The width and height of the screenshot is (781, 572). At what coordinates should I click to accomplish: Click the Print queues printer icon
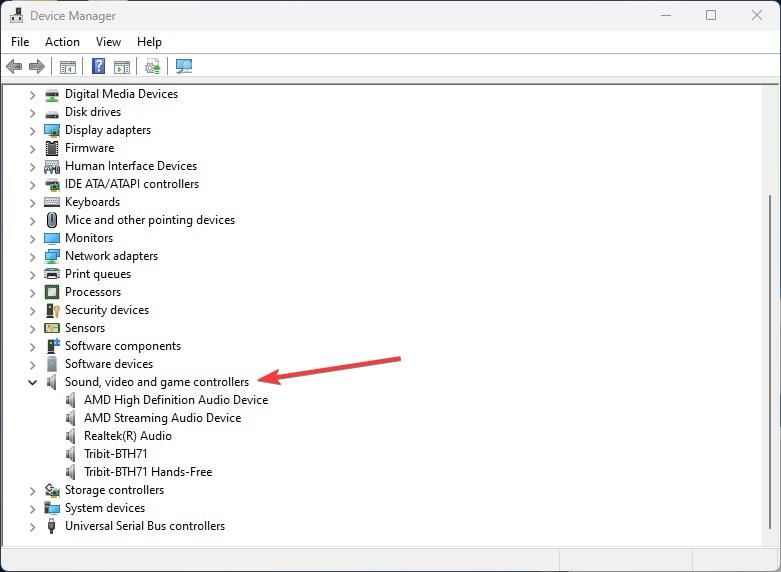click(52, 274)
